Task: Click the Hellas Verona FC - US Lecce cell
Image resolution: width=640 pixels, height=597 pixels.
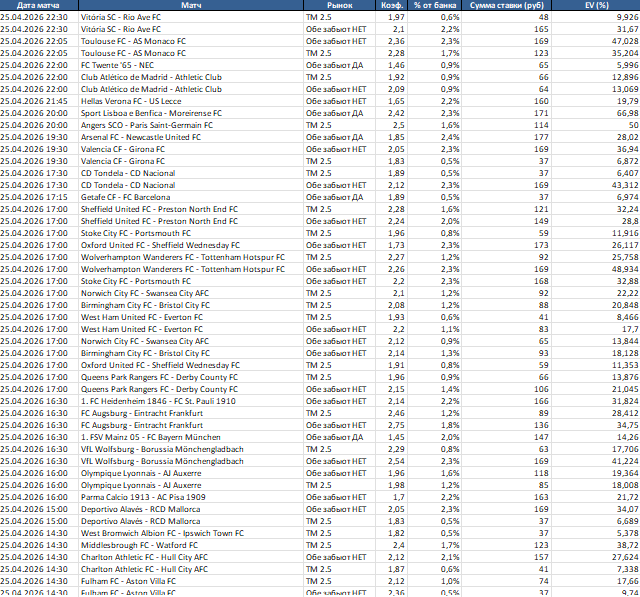Action: click(x=131, y=101)
